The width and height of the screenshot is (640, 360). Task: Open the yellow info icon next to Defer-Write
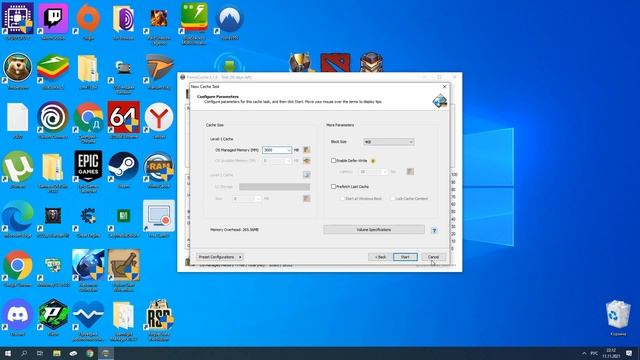click(x=373, y=161)
